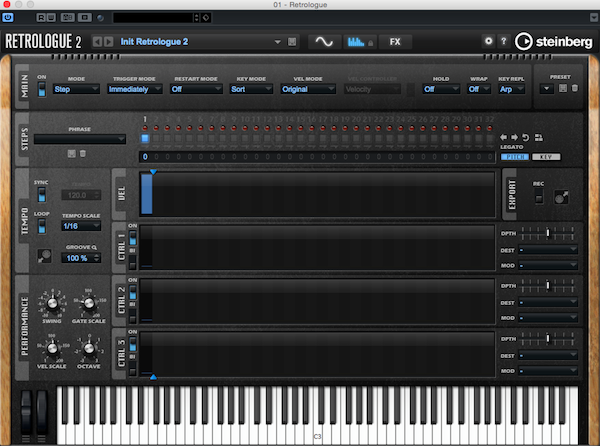Click the OCTAVE knob
The width and height of the screenshot is (600, 446).
[89, 348]
